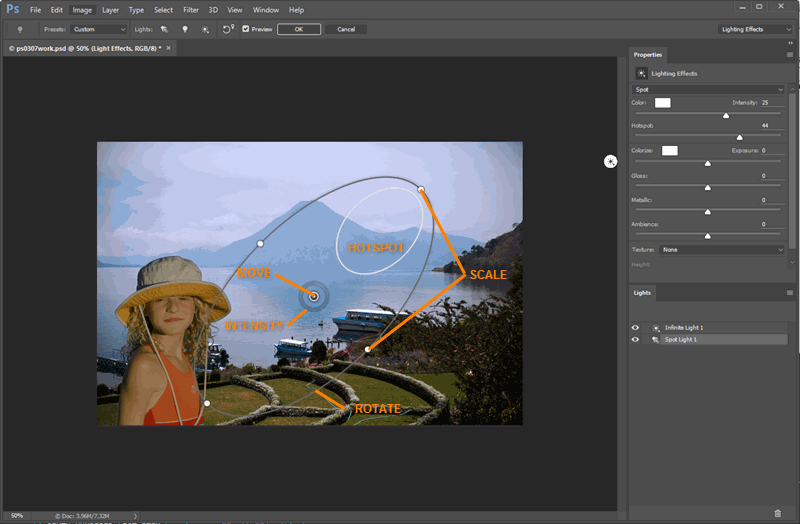The height and width of the screenshot is (524, 800).
Task: Hide Infinite Light 1 with its eye icon
Action: pos(635,328)
